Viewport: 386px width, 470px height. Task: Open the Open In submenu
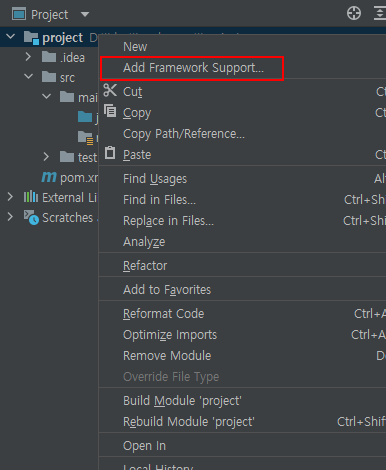(243, 446)
